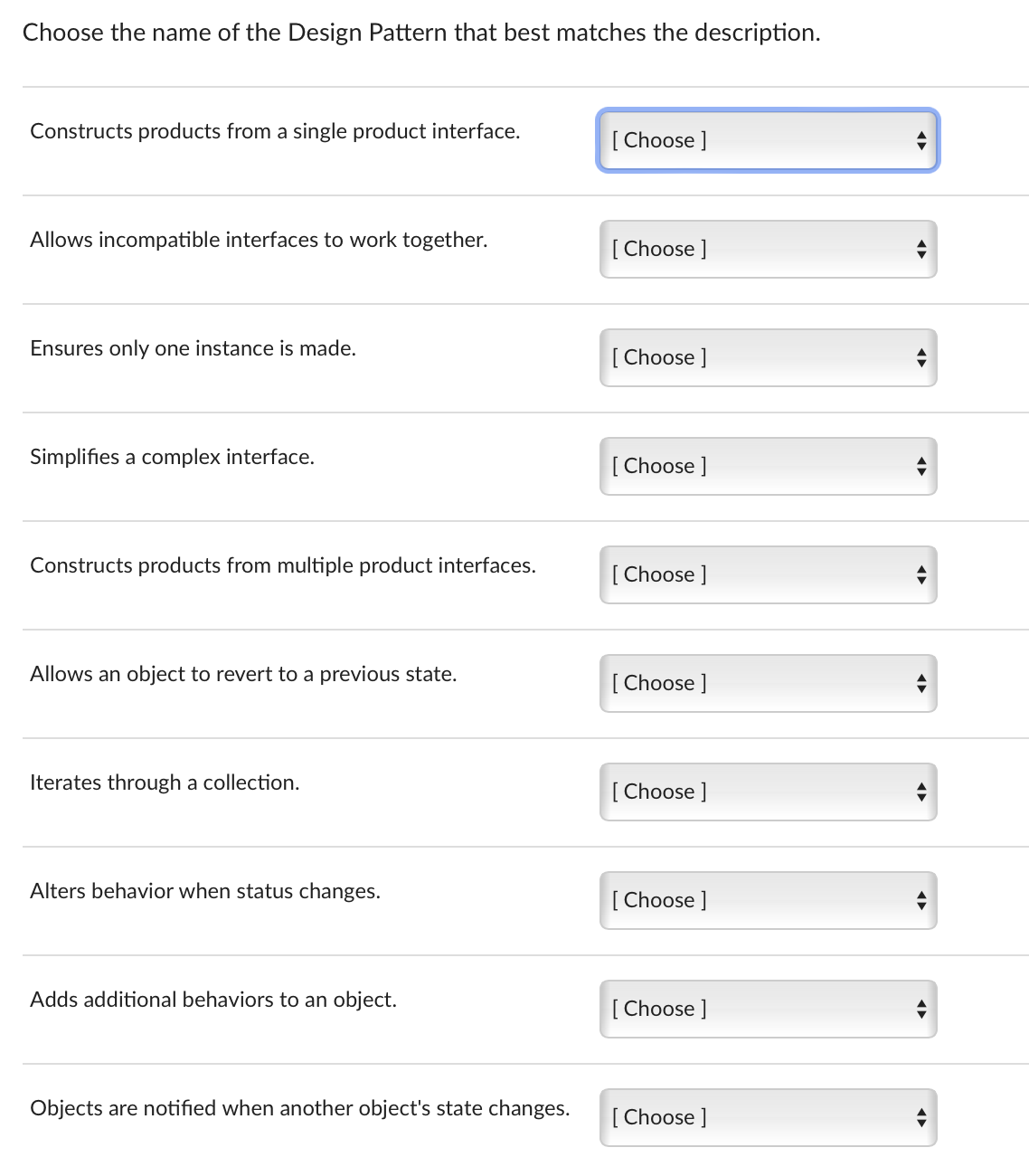Open dropdown for 'Objects are notified' description
The height and width of the screenshot is (1176, 1029).
coord(767,1117)
